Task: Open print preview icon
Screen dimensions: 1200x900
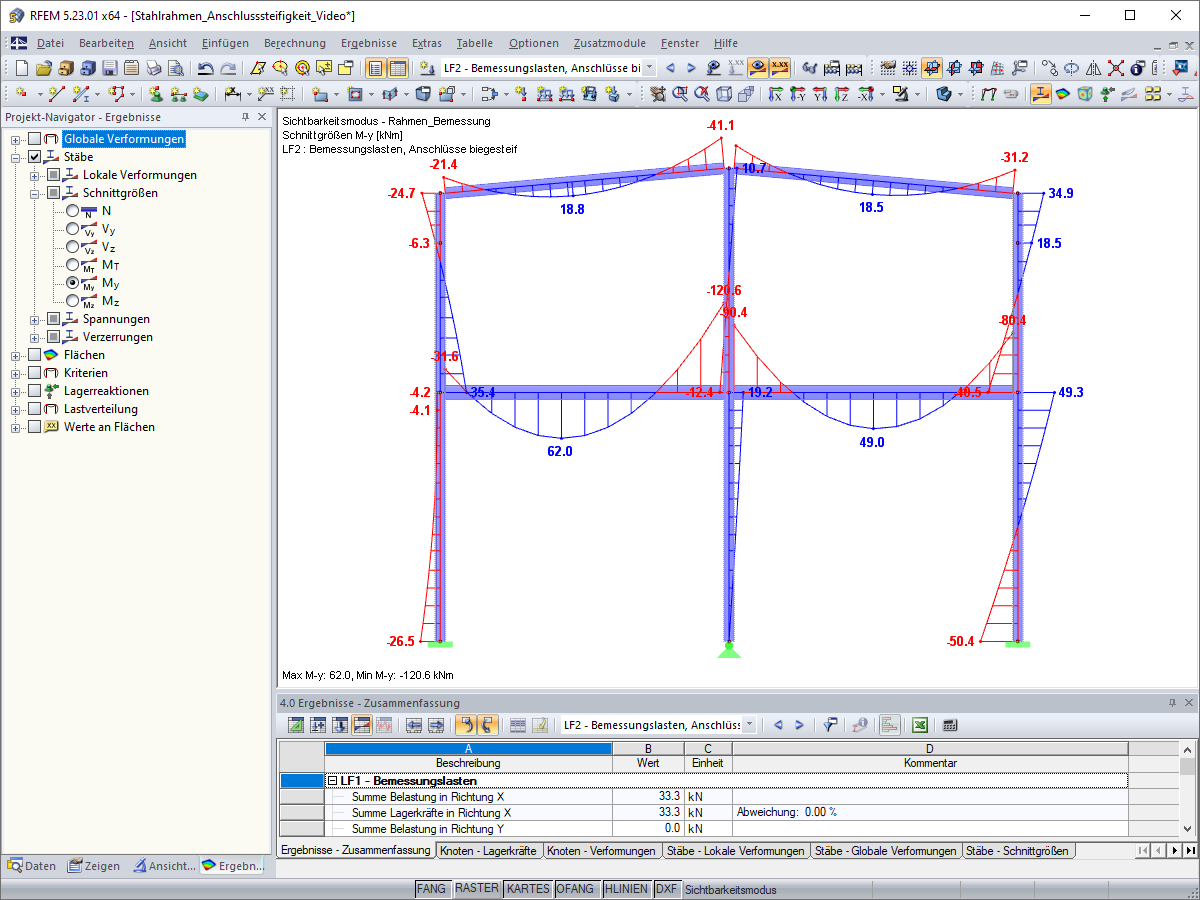Action: click(x=176, y=68)
